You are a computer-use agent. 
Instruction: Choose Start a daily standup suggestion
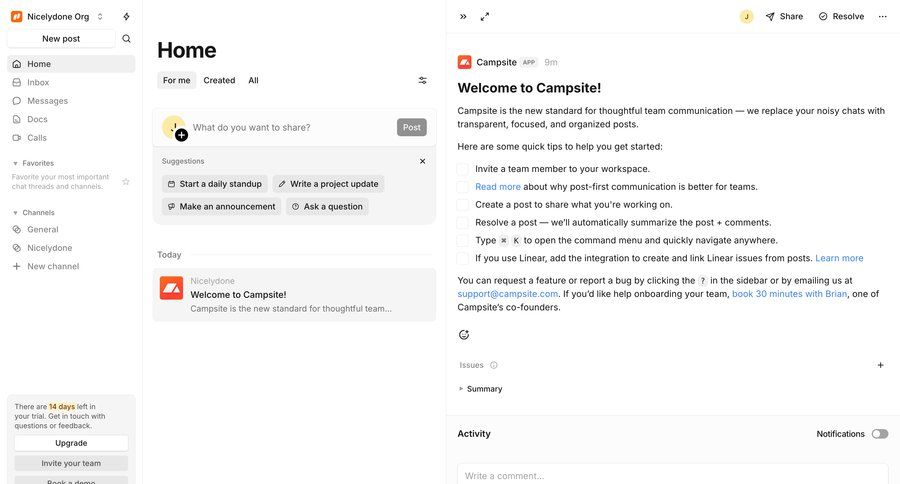pyautogui.click(x=215, y=184)
